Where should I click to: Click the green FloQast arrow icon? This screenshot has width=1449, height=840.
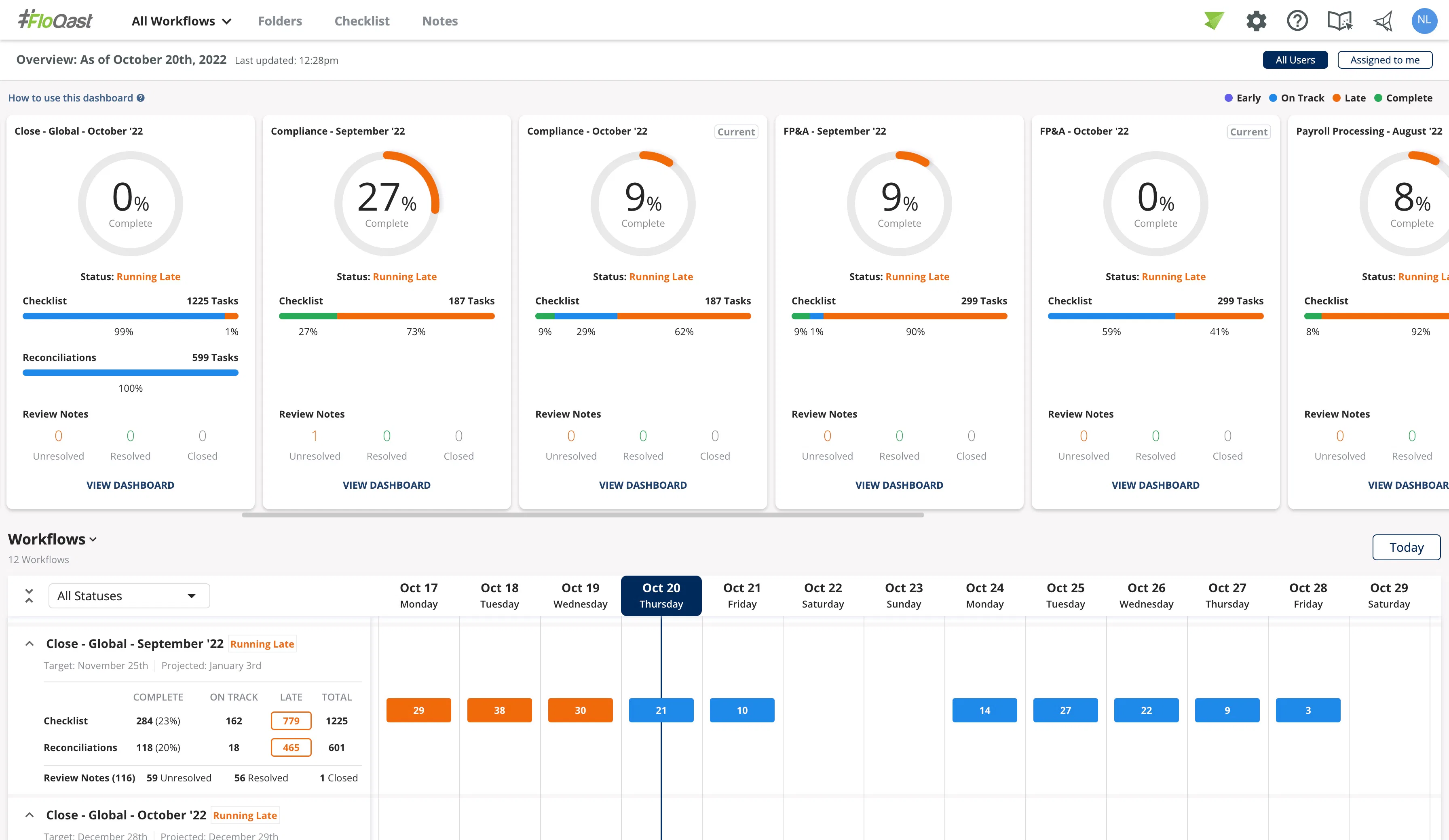click(1213, 20)
